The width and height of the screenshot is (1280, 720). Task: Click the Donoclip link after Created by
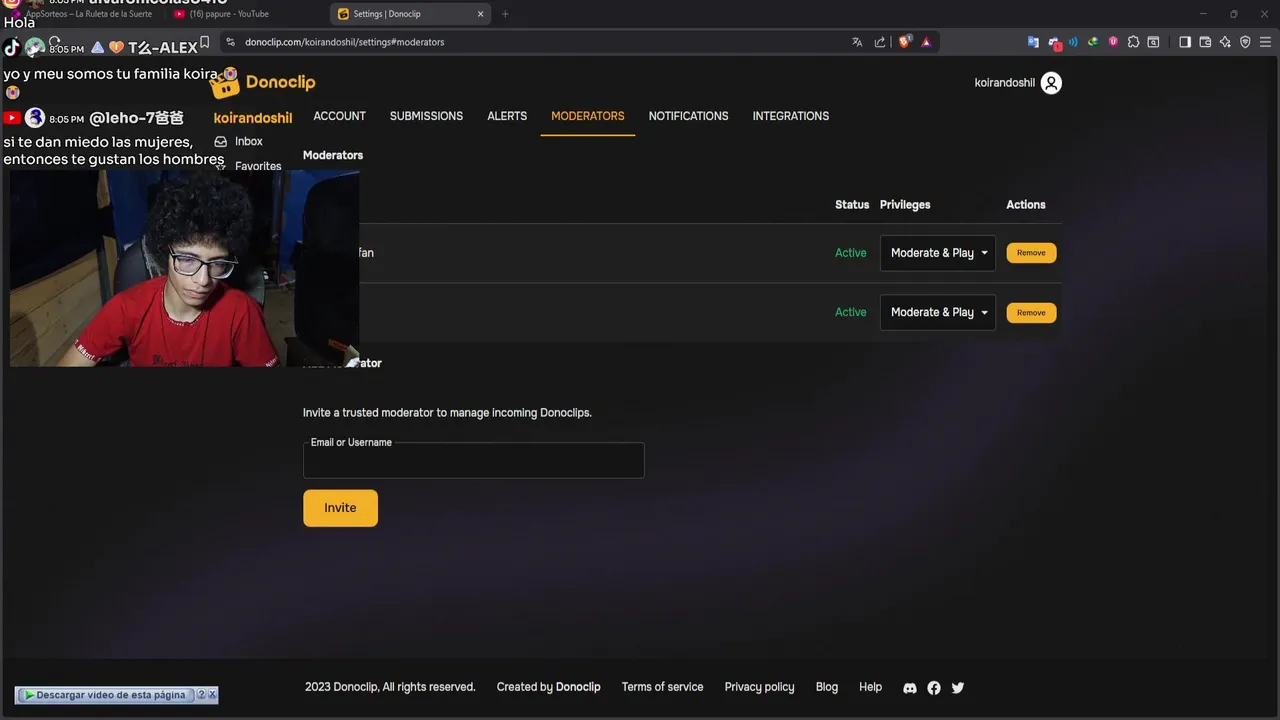(578, 687)
